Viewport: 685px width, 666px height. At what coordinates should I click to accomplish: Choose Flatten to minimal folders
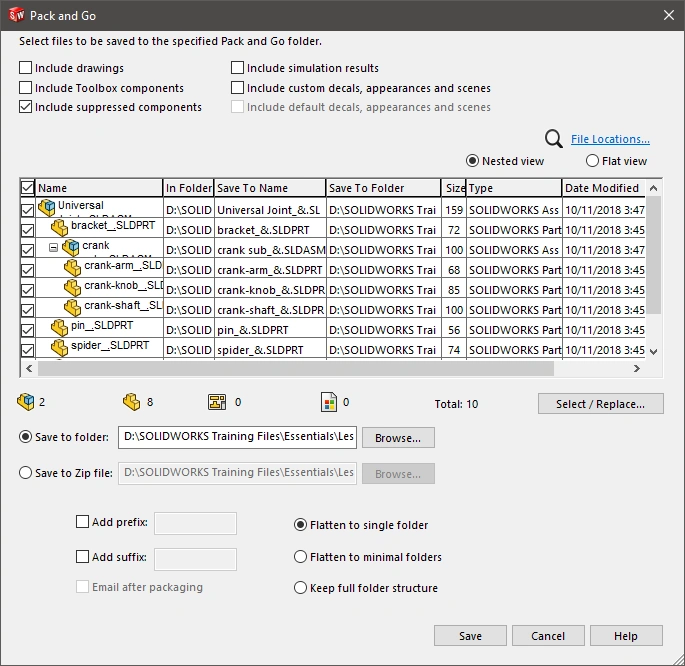300,556
